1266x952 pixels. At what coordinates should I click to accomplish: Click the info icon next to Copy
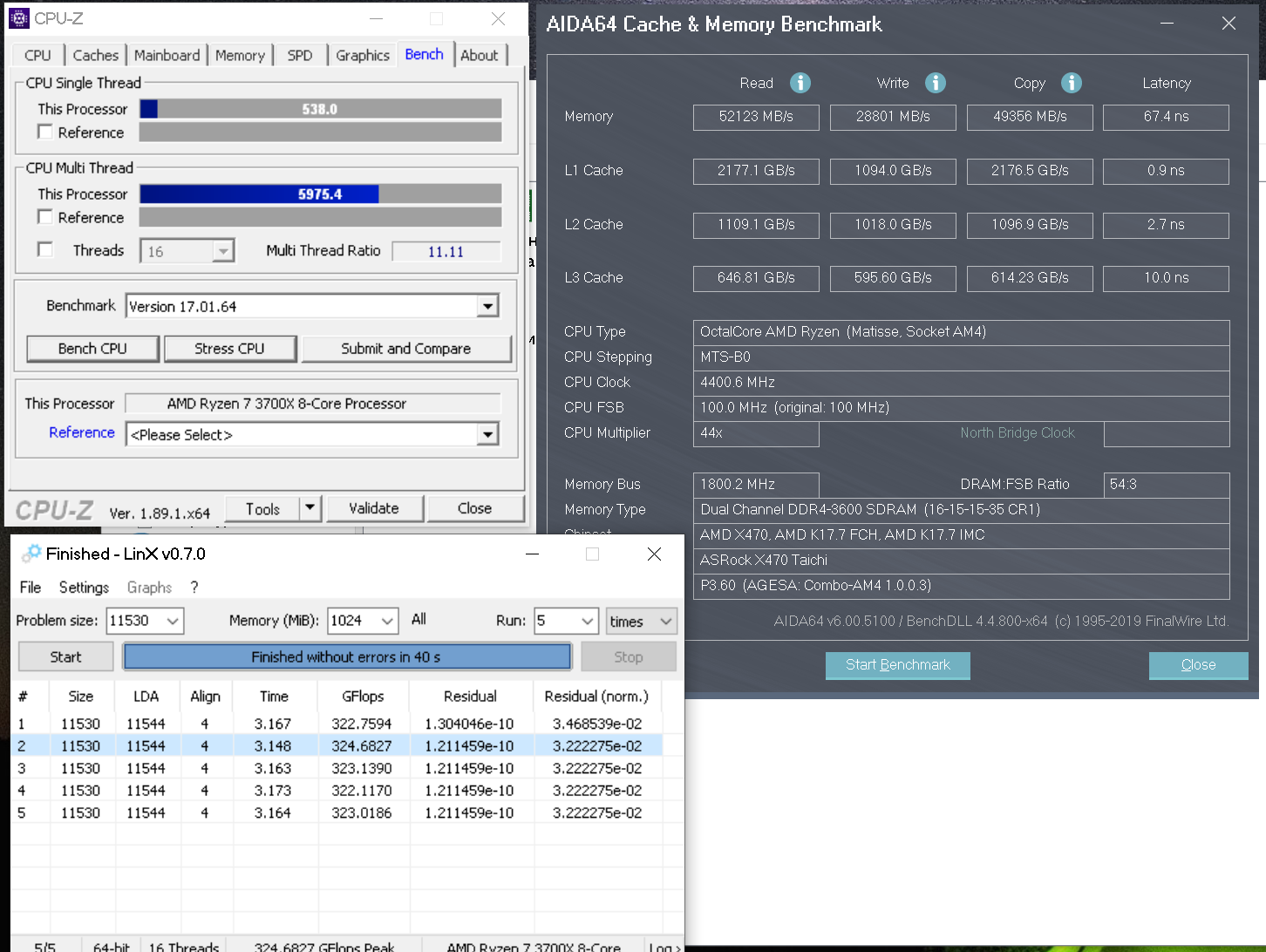pyautogui.click(x=1072, y=83)
